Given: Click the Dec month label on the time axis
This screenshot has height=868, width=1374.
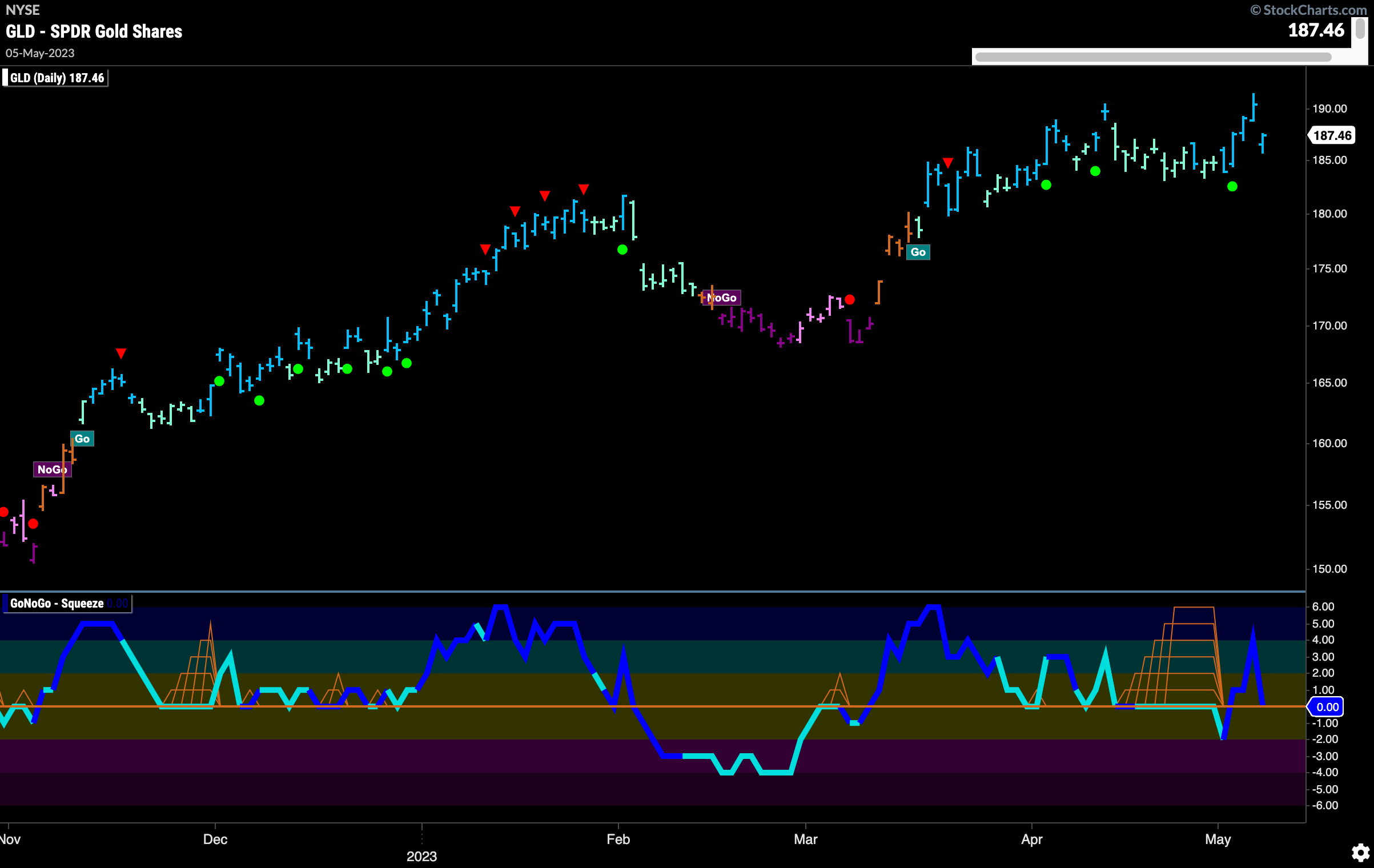Looking at the screenshot, I should (215, 839).
